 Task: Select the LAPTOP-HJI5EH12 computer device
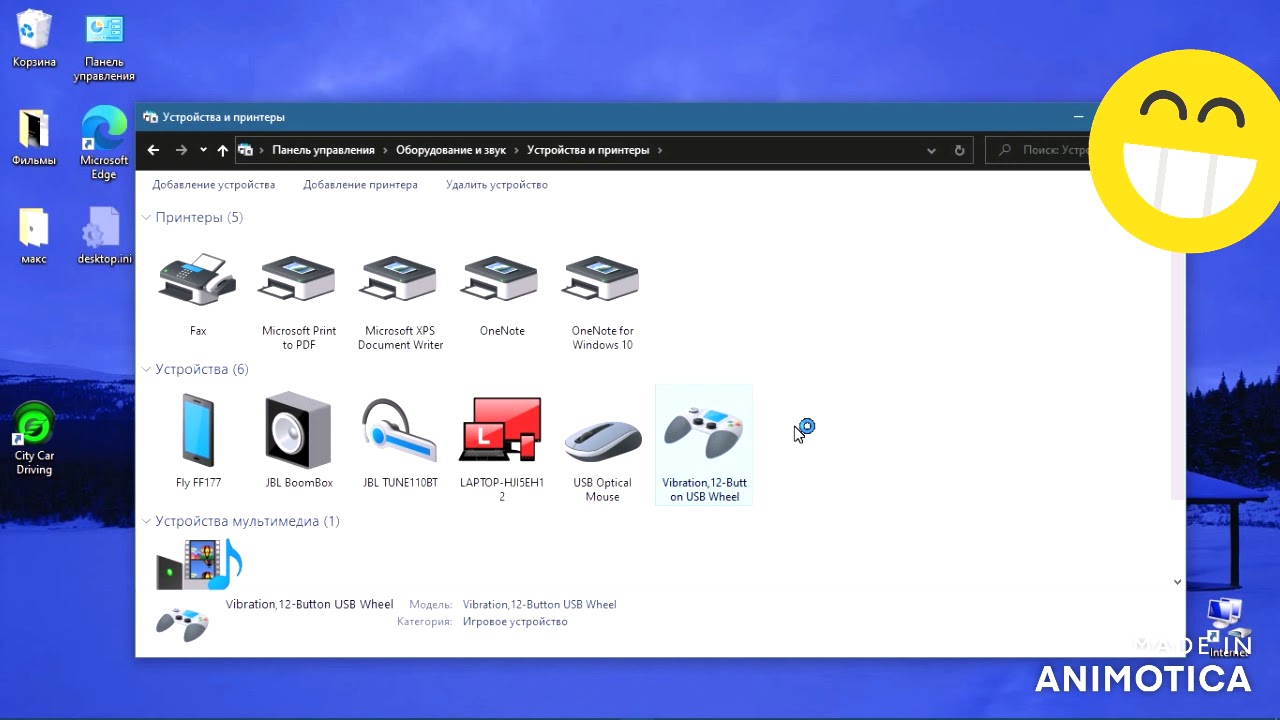point(501,430)
